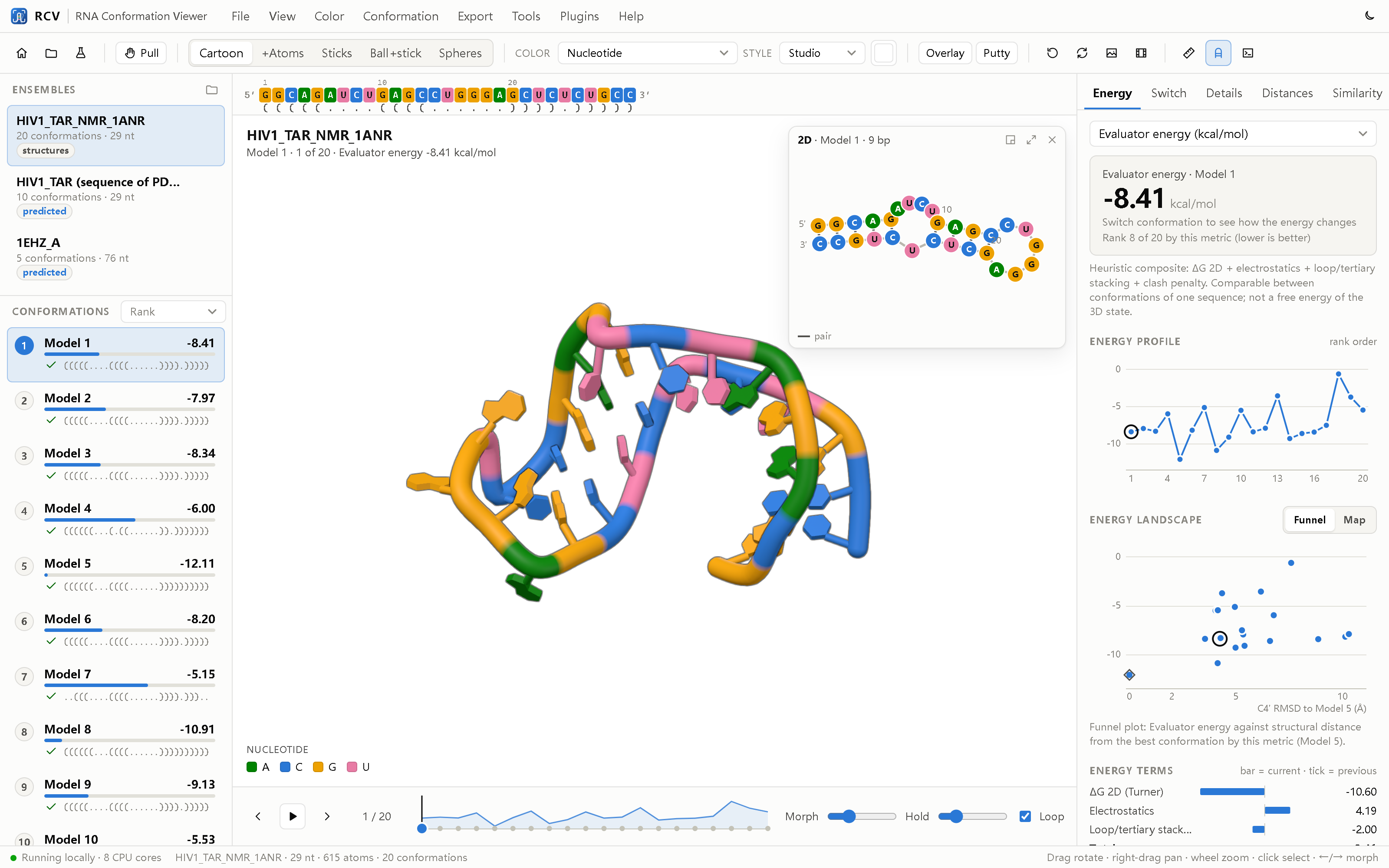
Task: Select Model 5 conformation
Action: [x=116, y=575]
